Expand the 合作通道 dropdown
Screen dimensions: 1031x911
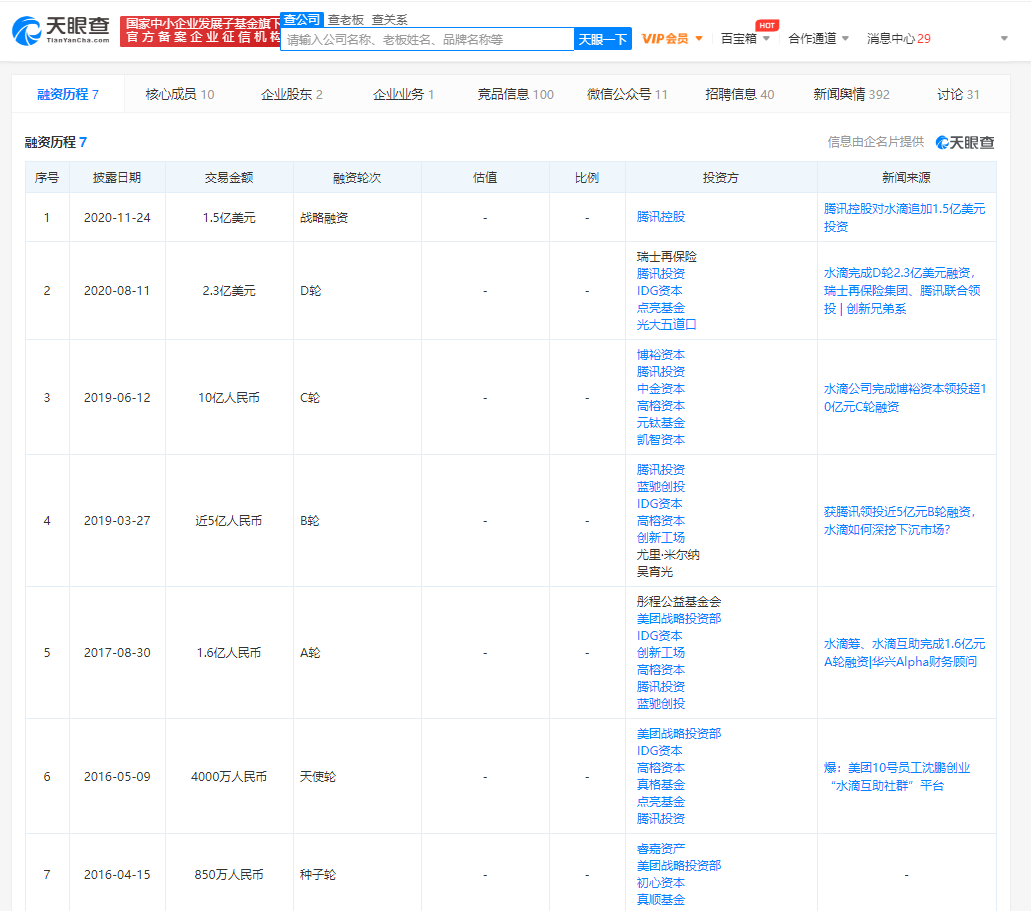point(818,39)
